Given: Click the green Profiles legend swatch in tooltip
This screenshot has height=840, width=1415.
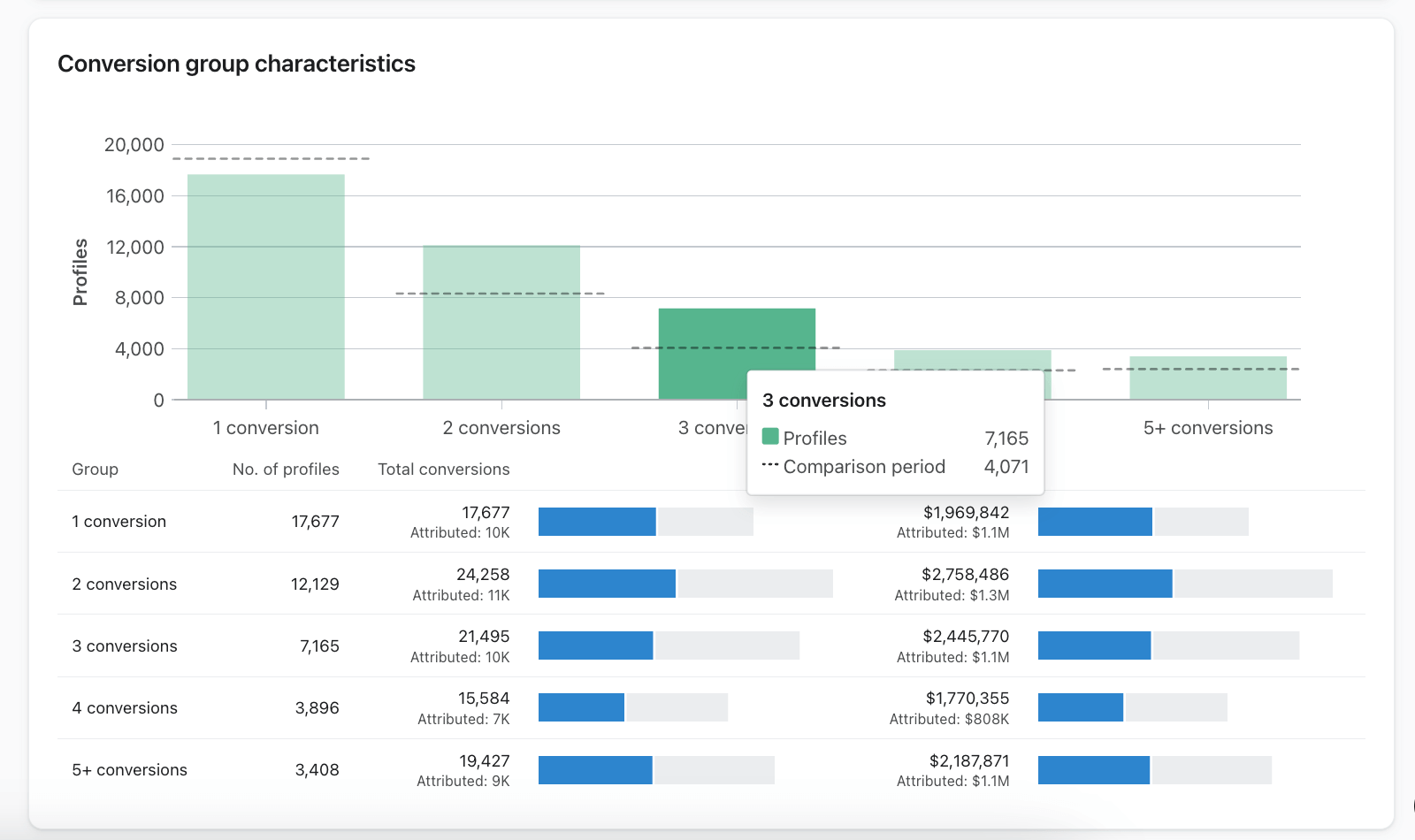Looking at the screenshot, I should tap(769, 437).
